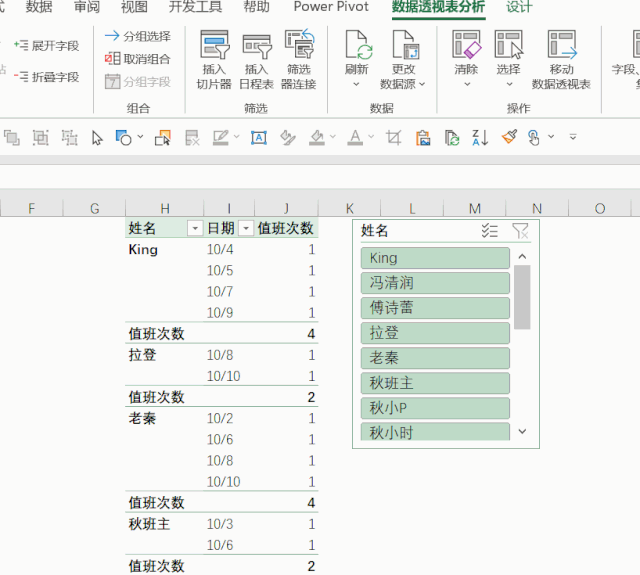Toggle 冯清润 item in slicer
640x575 pixels.
coord(435,283)
